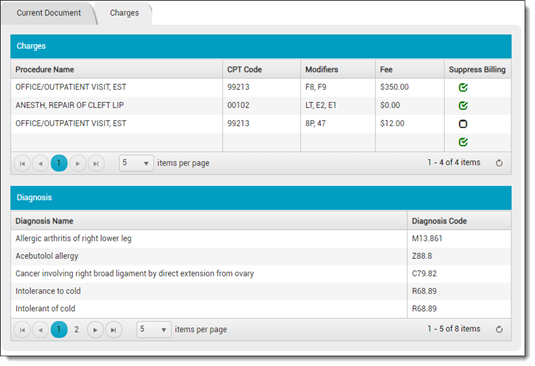Viewport: 535px width, 366px height.
Task: Go to last page in Charges pager
Action: [x=96, y=163]
